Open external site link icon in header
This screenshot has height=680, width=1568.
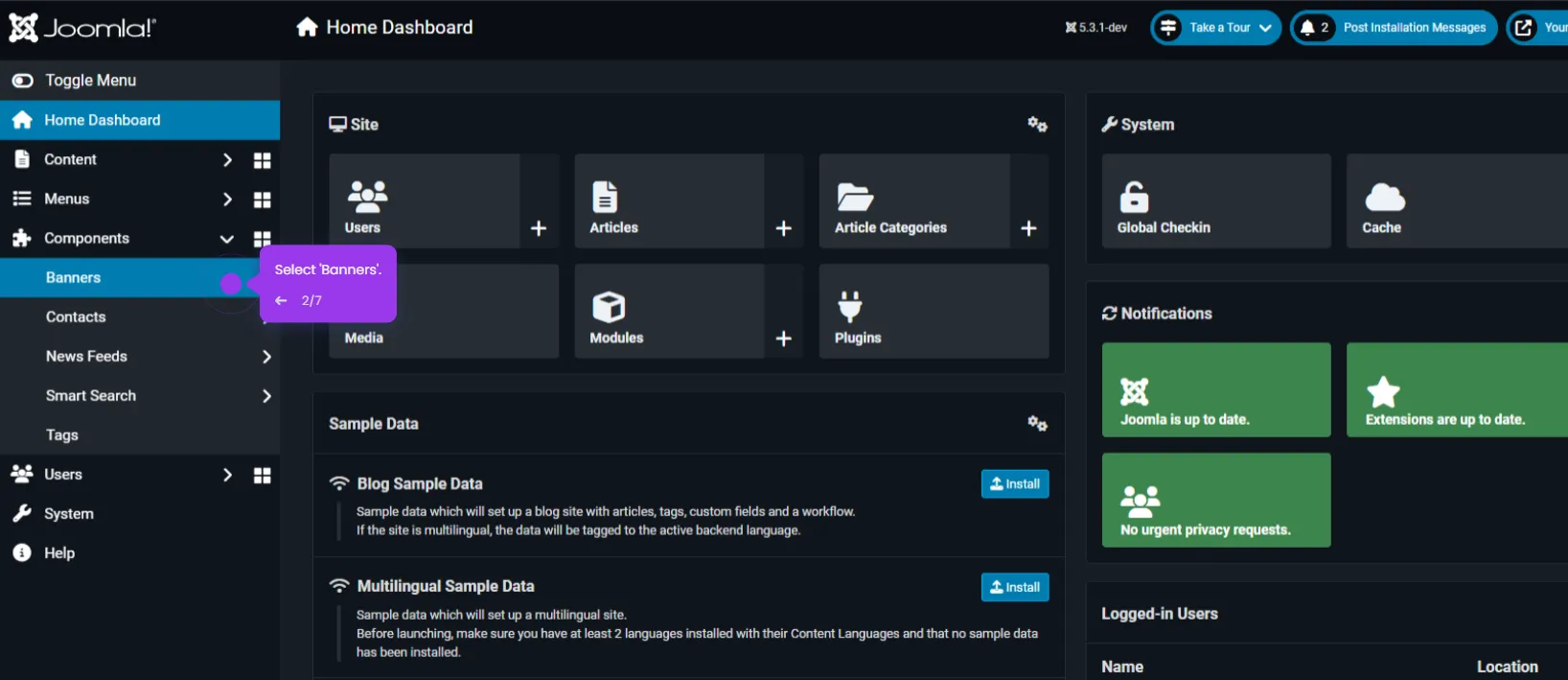(1523, 28)
